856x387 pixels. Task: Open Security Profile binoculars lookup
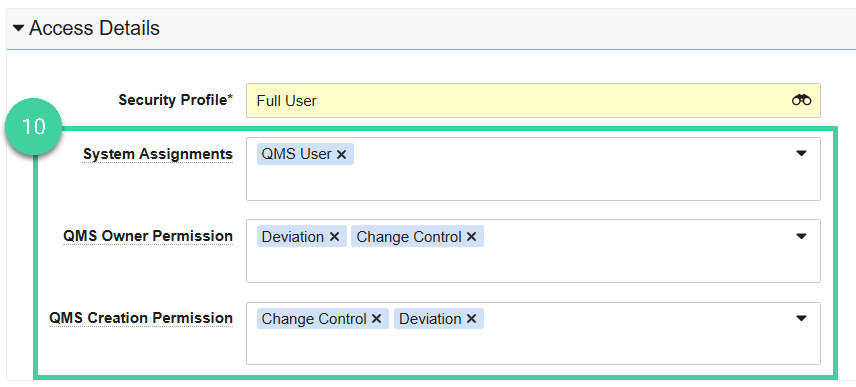(x=801, y=100)
